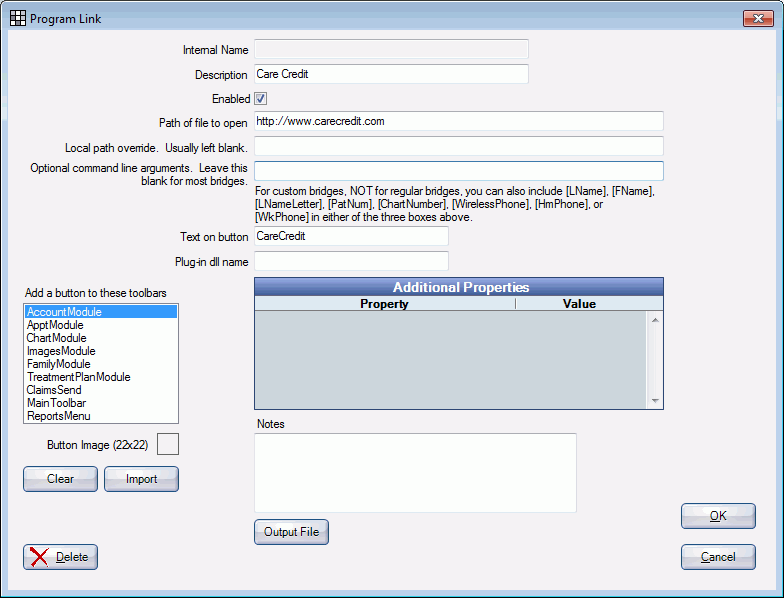Image resolution: width=784 pixels, height=598 pixels.
Task: Select ApptModule in the toolbars list
Action: pyautogui.click(x=101, y=325)
